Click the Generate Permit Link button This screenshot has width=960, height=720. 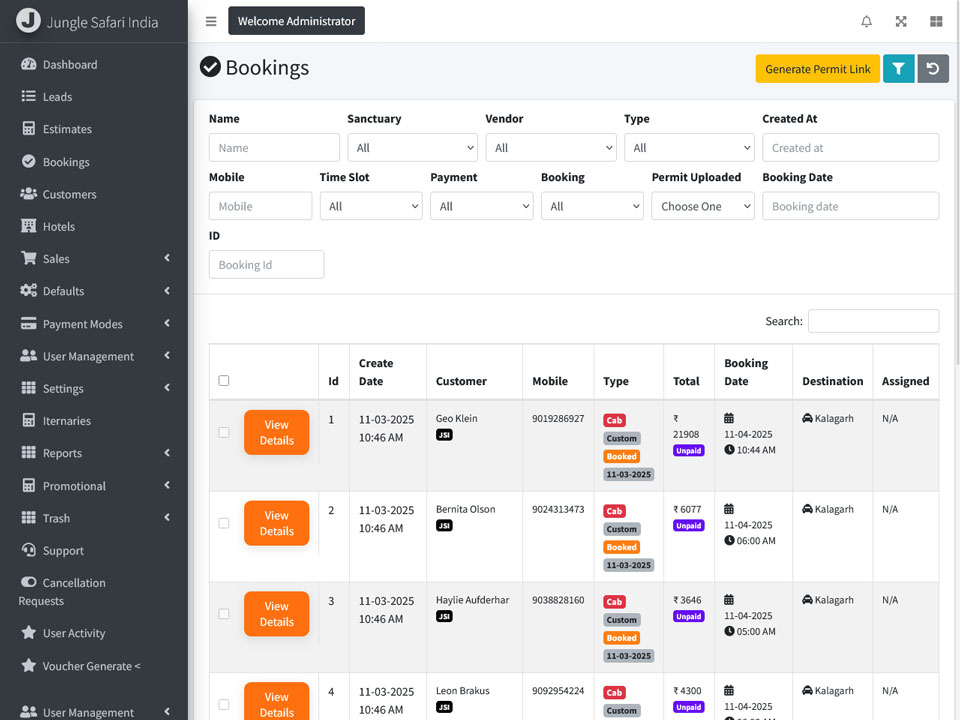click(x=817, y=69)
